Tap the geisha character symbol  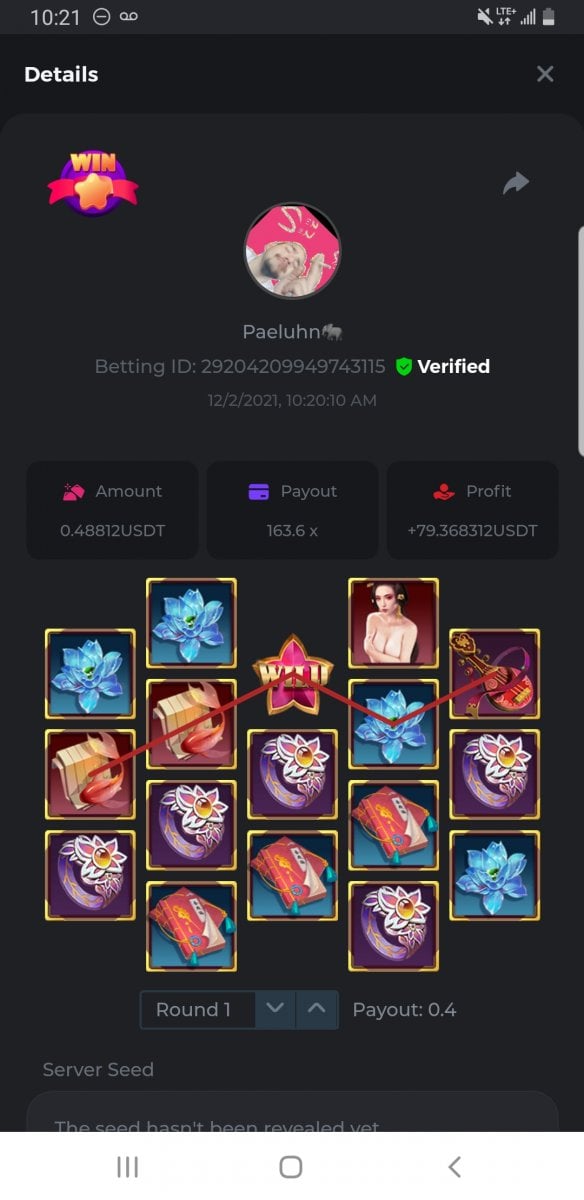(x=393, y=623)
